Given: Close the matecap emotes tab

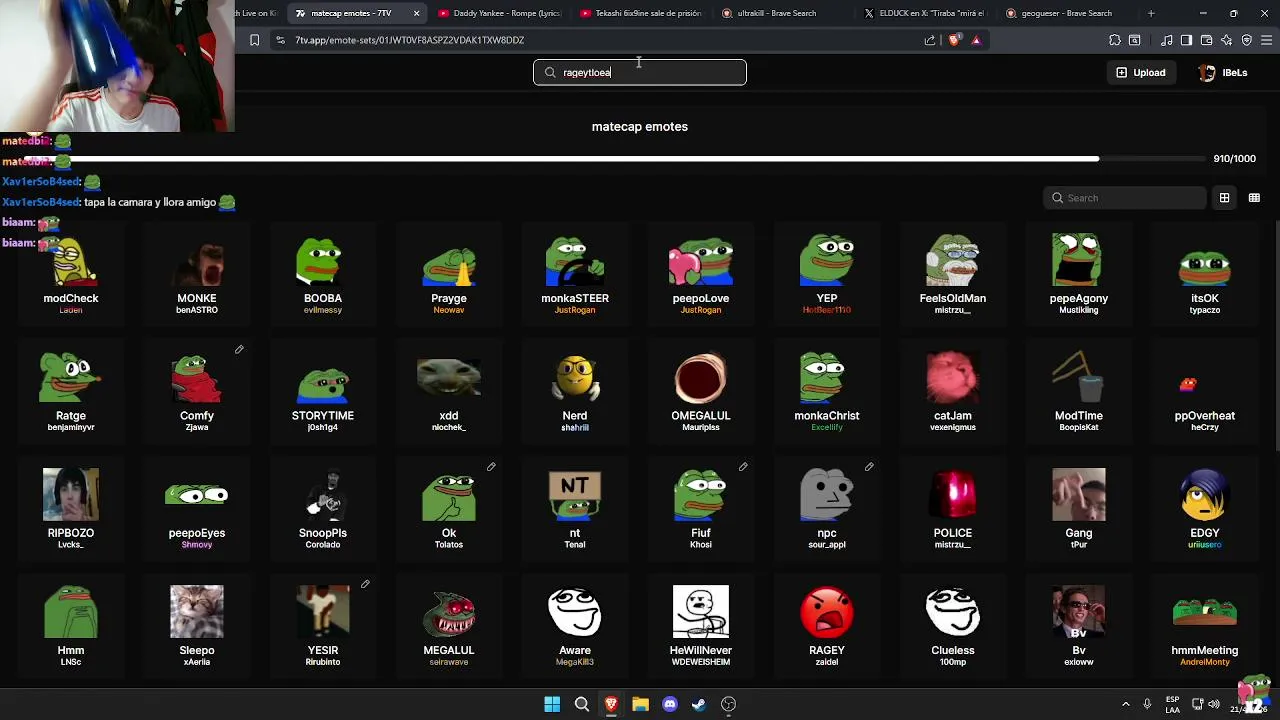Looking at the screenshot, I should pos(416,13).
